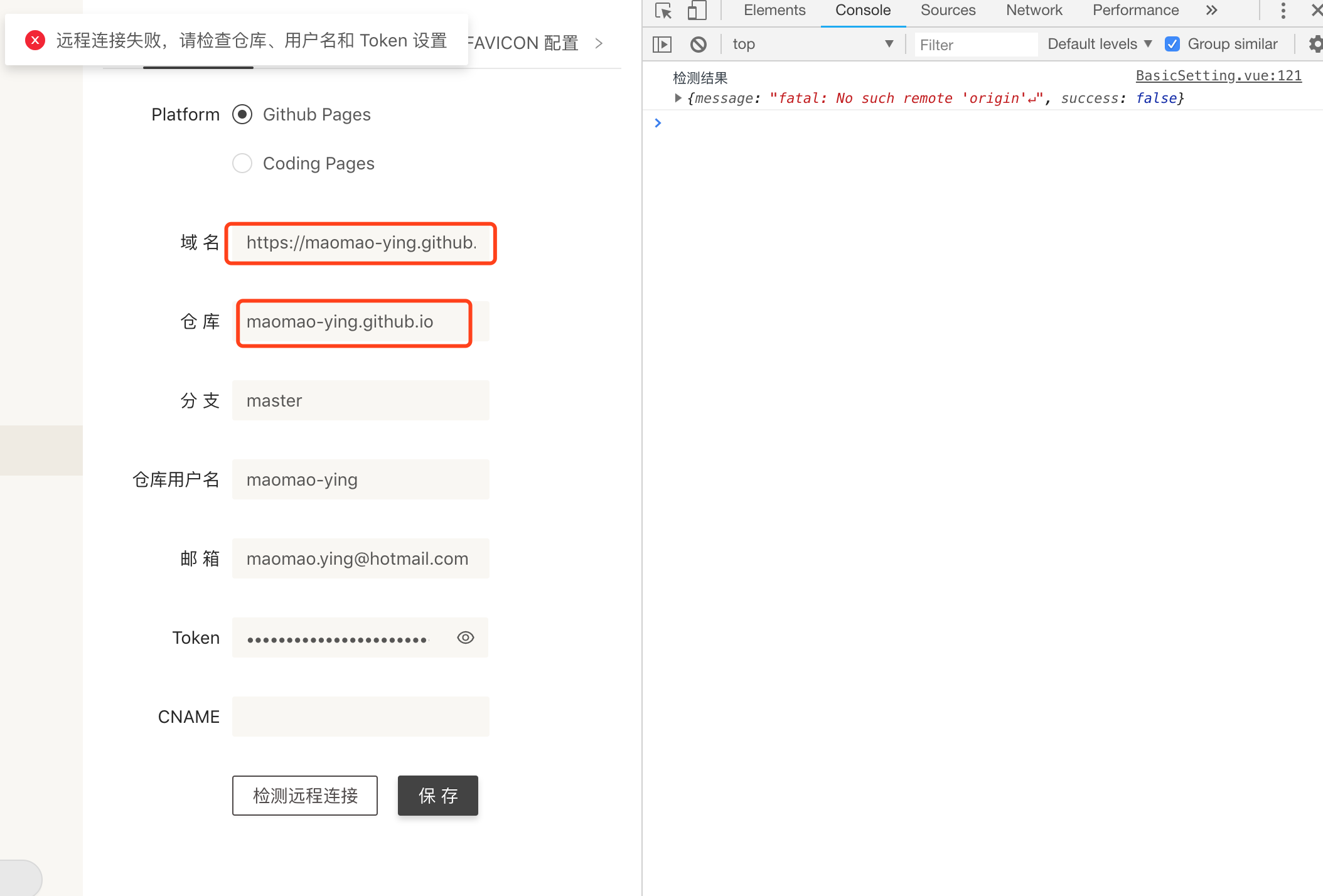
Task: Open the BasicSetting.vue:121 source link
Action: [1218, 75]
